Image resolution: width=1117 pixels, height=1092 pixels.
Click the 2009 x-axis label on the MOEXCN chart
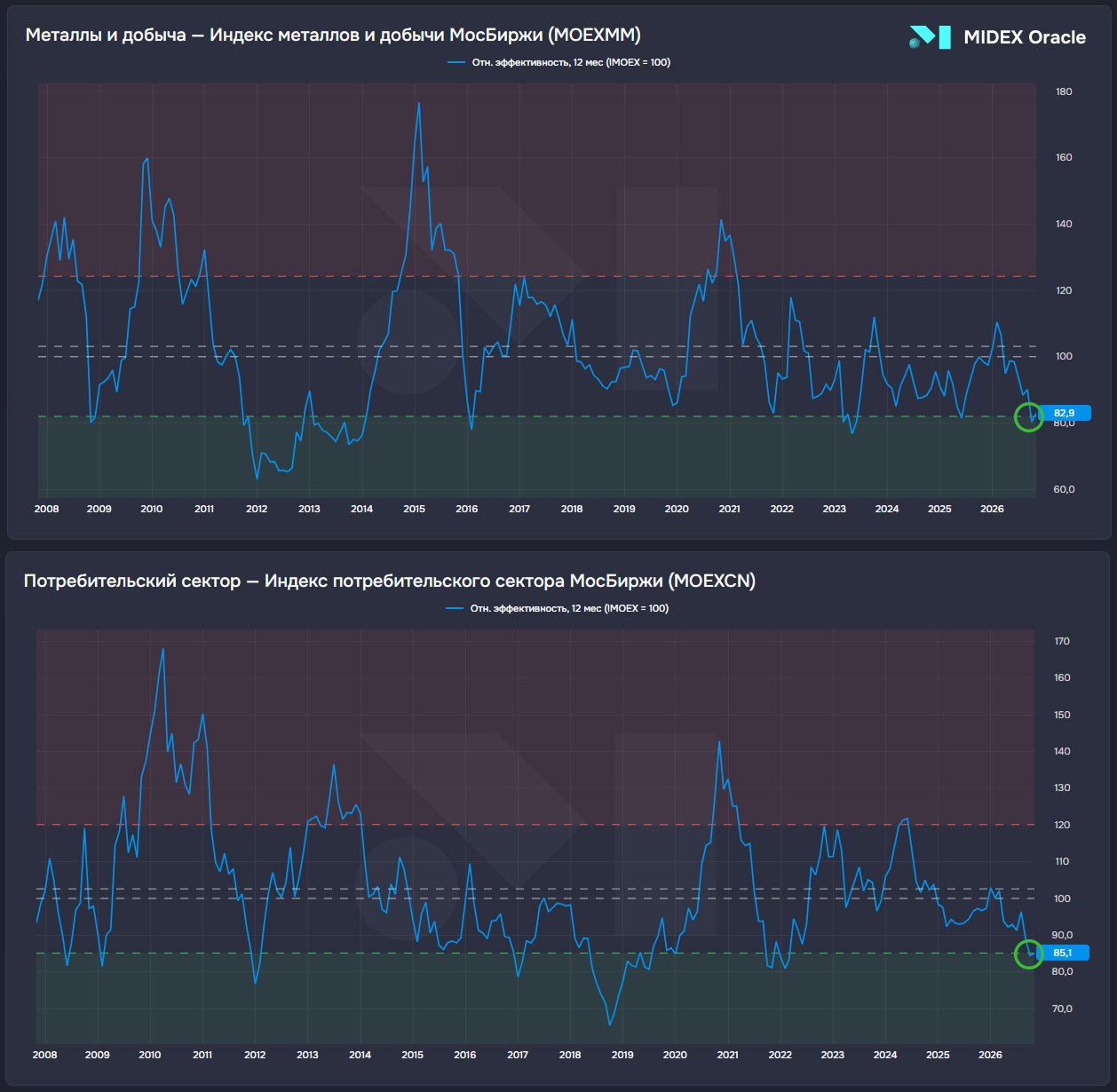click(97, 1055)
